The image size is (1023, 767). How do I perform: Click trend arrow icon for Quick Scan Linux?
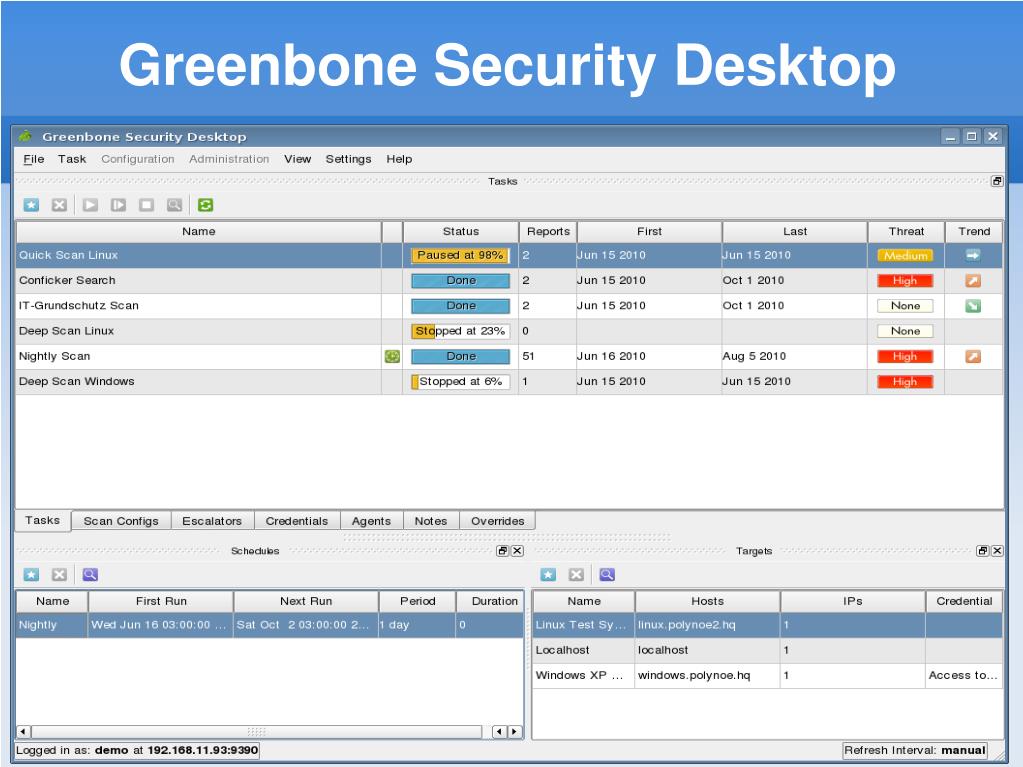973,256
